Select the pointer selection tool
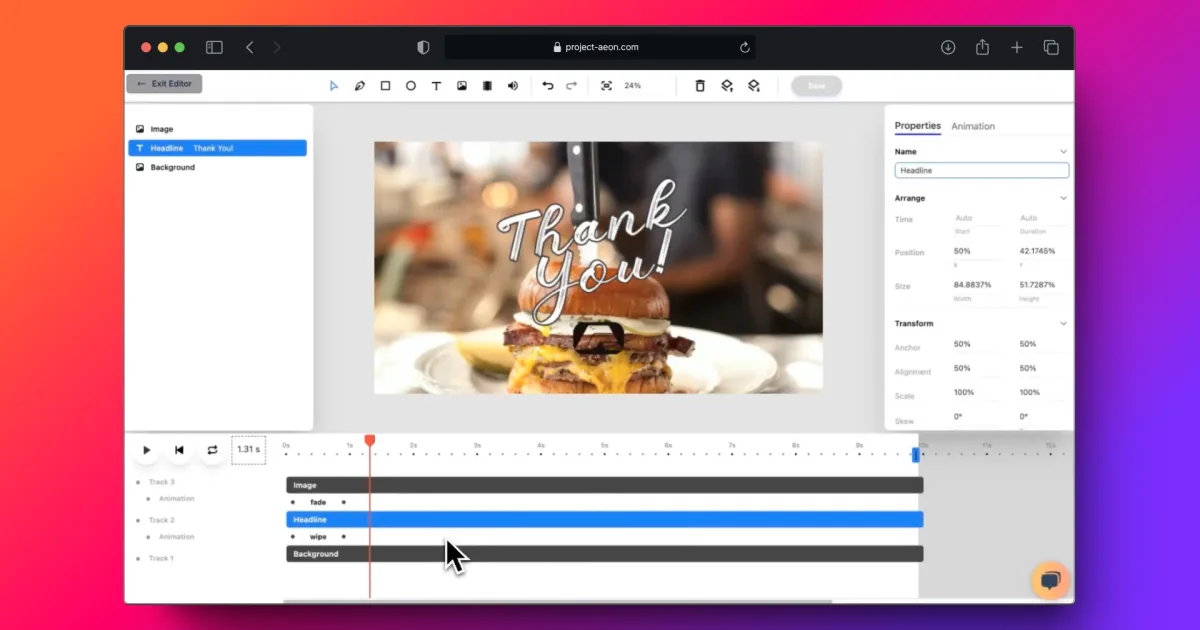This screenshot has width=1200, height=630. 334,86
